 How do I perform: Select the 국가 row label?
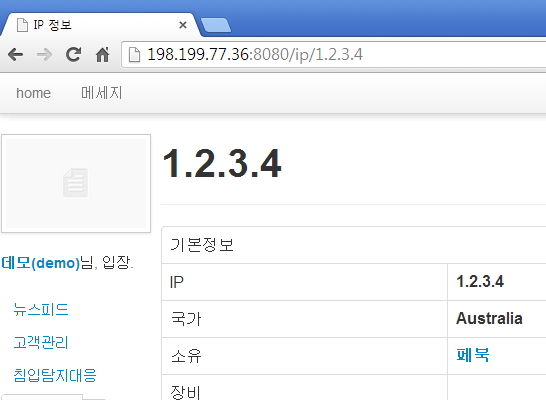point(186,319)
